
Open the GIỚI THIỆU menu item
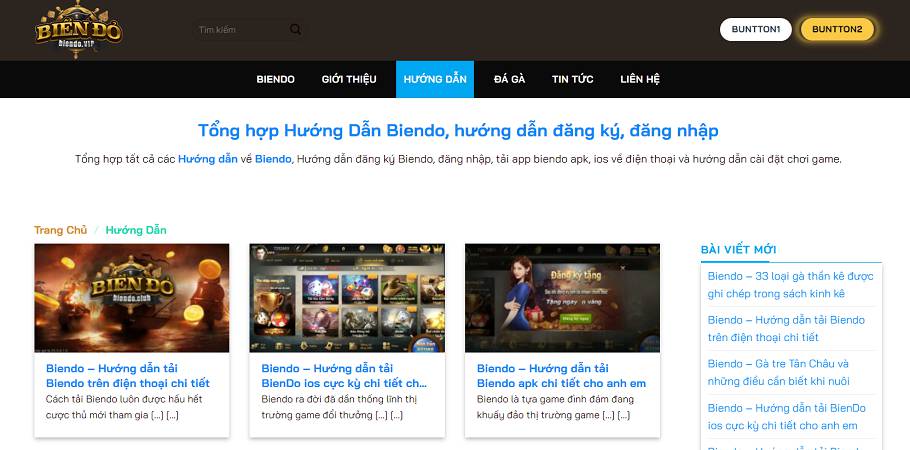click(x=349, y=80)
